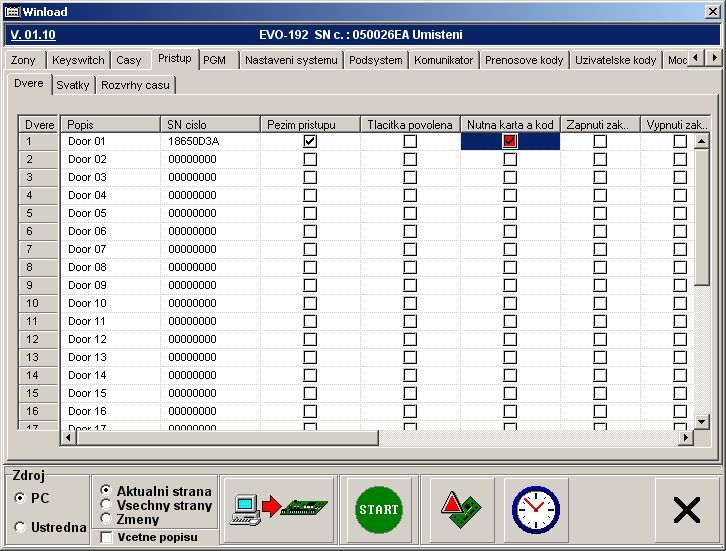Image resolution: width=726 pixels, height=551 pixels.
Task: Toggle Pezim pristupu checkbox for Door 01
Action: [310, 142]
